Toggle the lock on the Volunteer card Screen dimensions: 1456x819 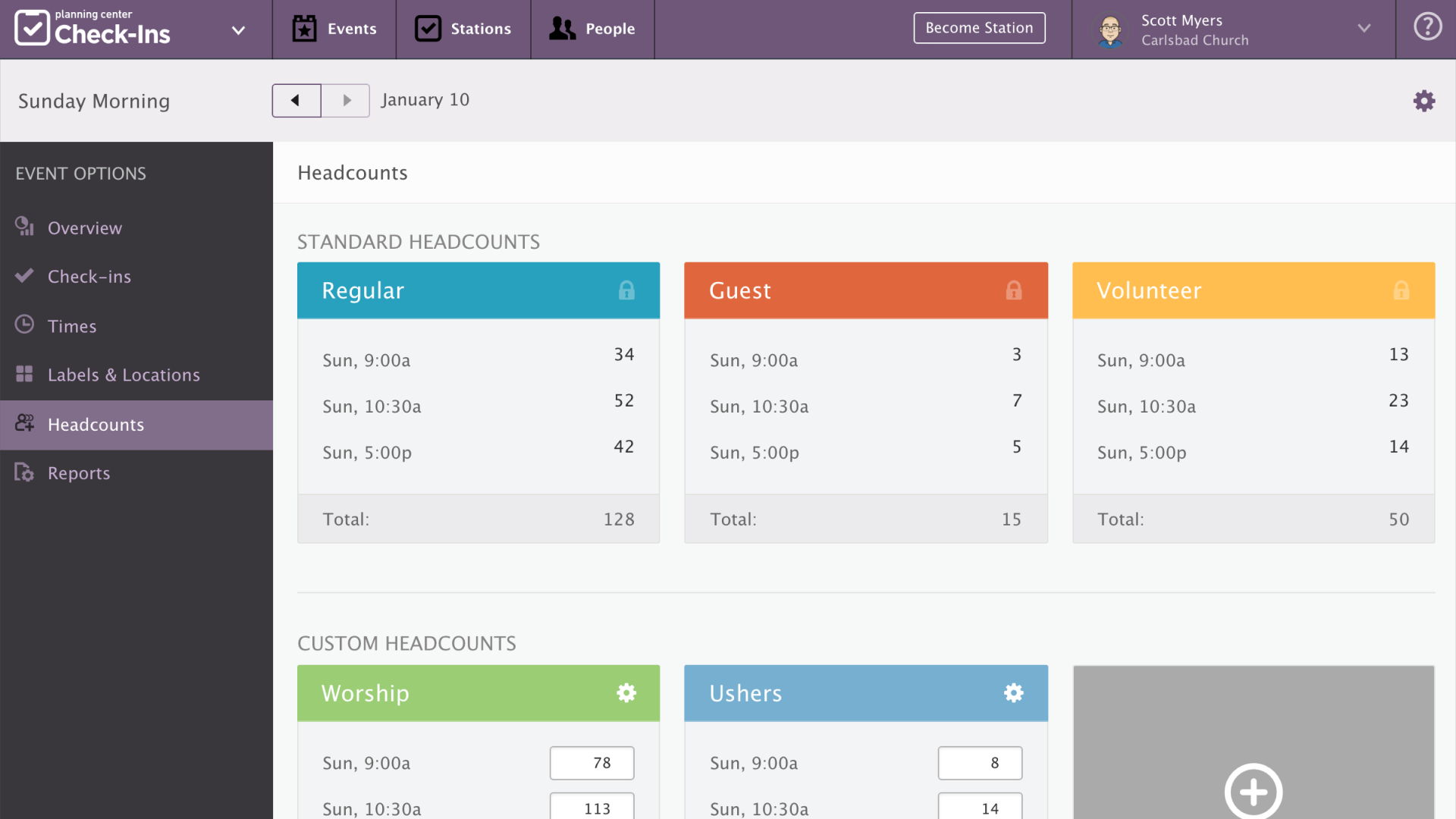pyautogui.click(x=1401, y=290)
